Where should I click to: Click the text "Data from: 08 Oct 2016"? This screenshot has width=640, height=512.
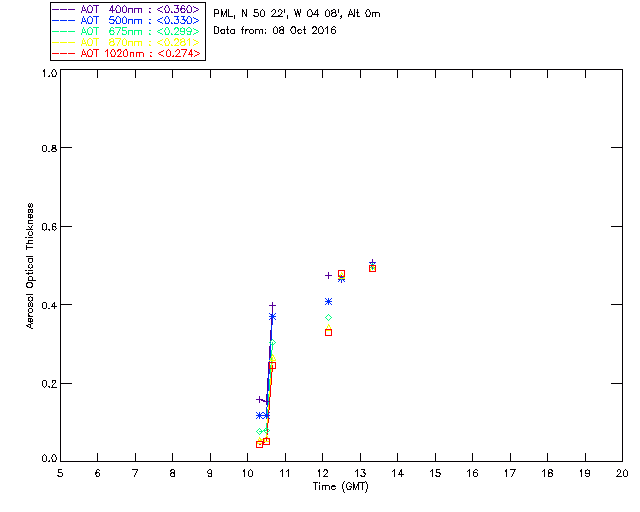(x=275, y=30)
